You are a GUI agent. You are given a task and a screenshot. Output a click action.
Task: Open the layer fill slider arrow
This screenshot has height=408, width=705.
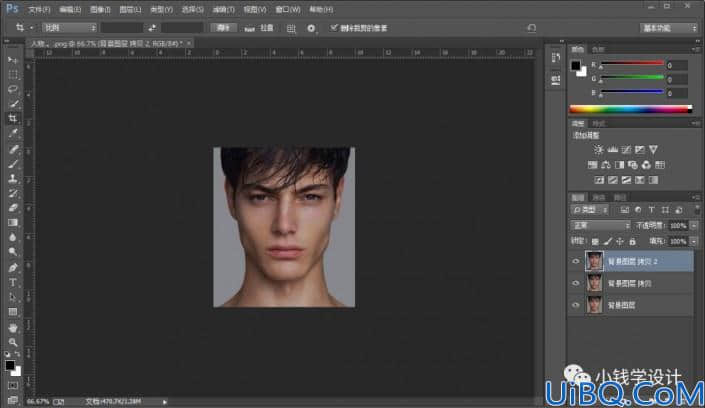[694, 242]
